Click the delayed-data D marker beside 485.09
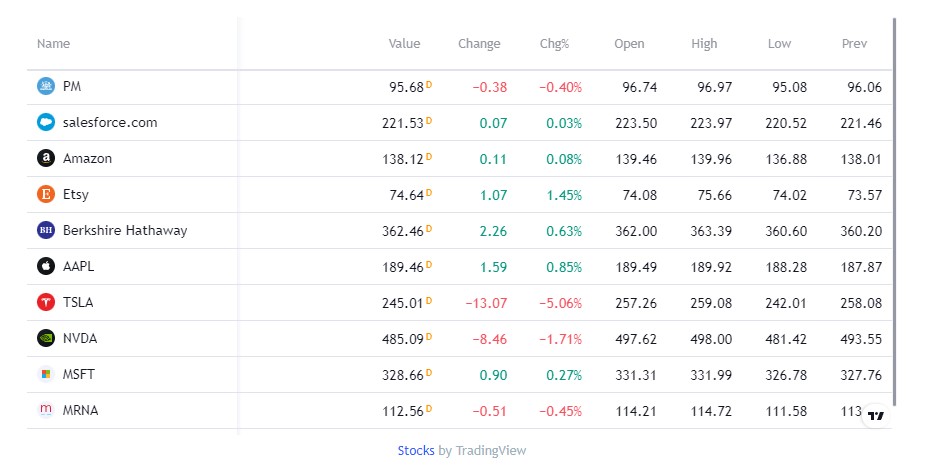This screenshot has height=470, width=933. pos(429,336)
